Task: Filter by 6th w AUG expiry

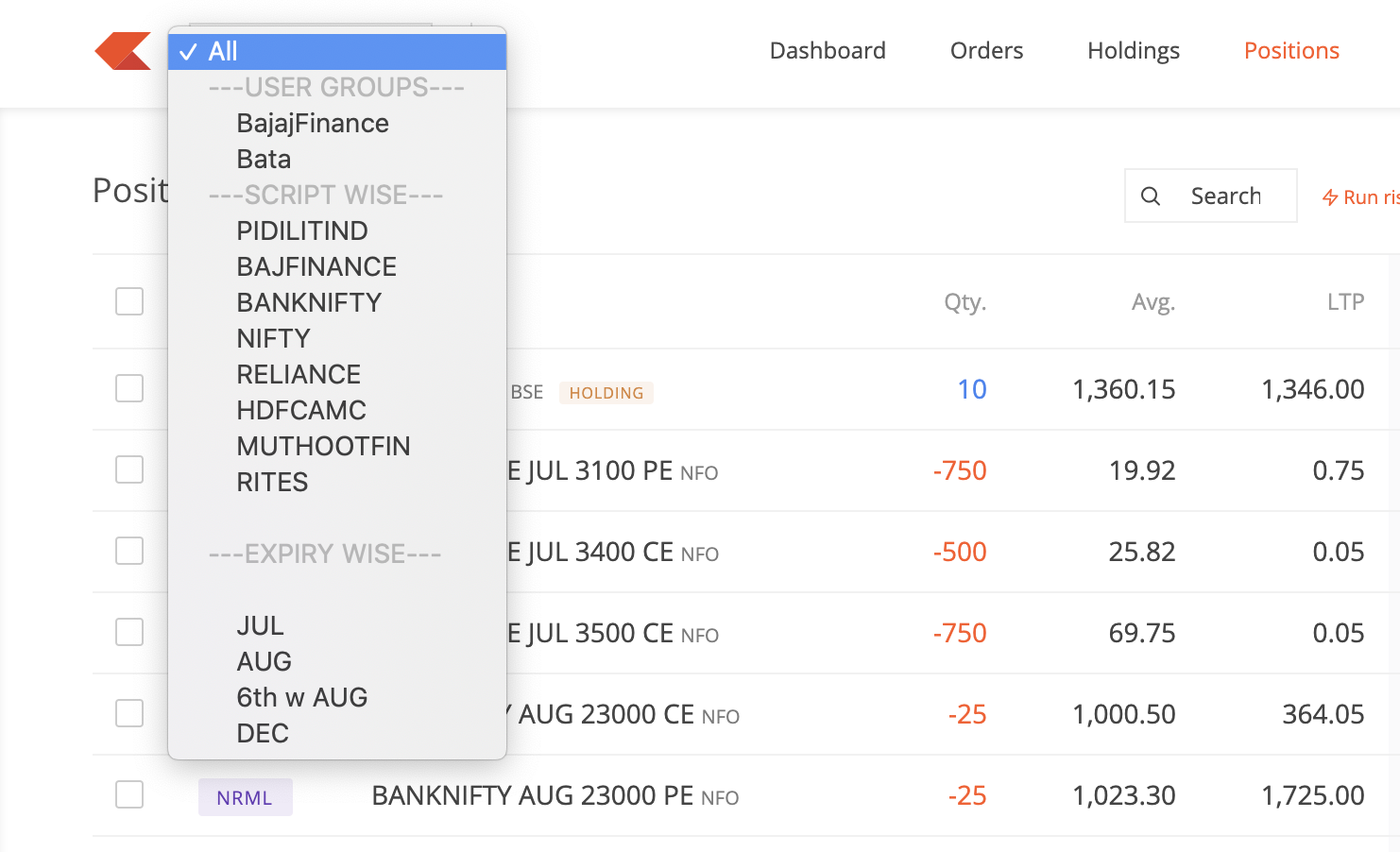Action: pyautogui.click(x=337, y=698)
